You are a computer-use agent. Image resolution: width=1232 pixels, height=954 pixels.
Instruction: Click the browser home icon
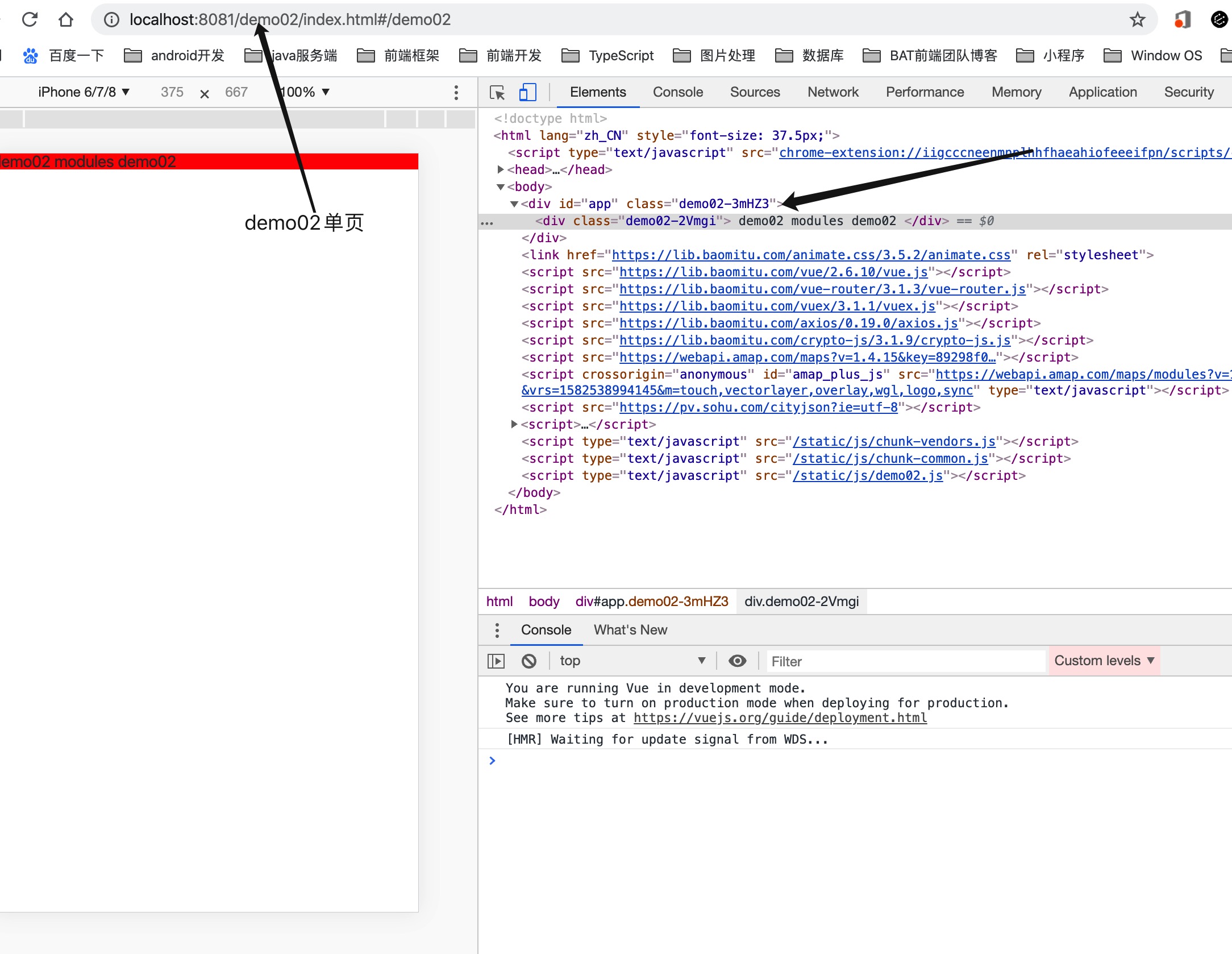(x=66, y=20)
